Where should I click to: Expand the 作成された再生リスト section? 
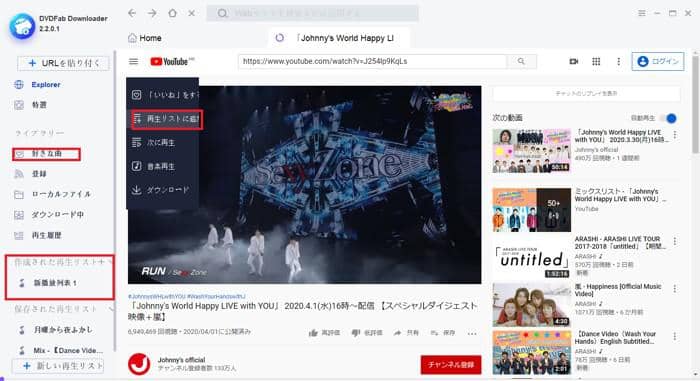click(110, 262)
